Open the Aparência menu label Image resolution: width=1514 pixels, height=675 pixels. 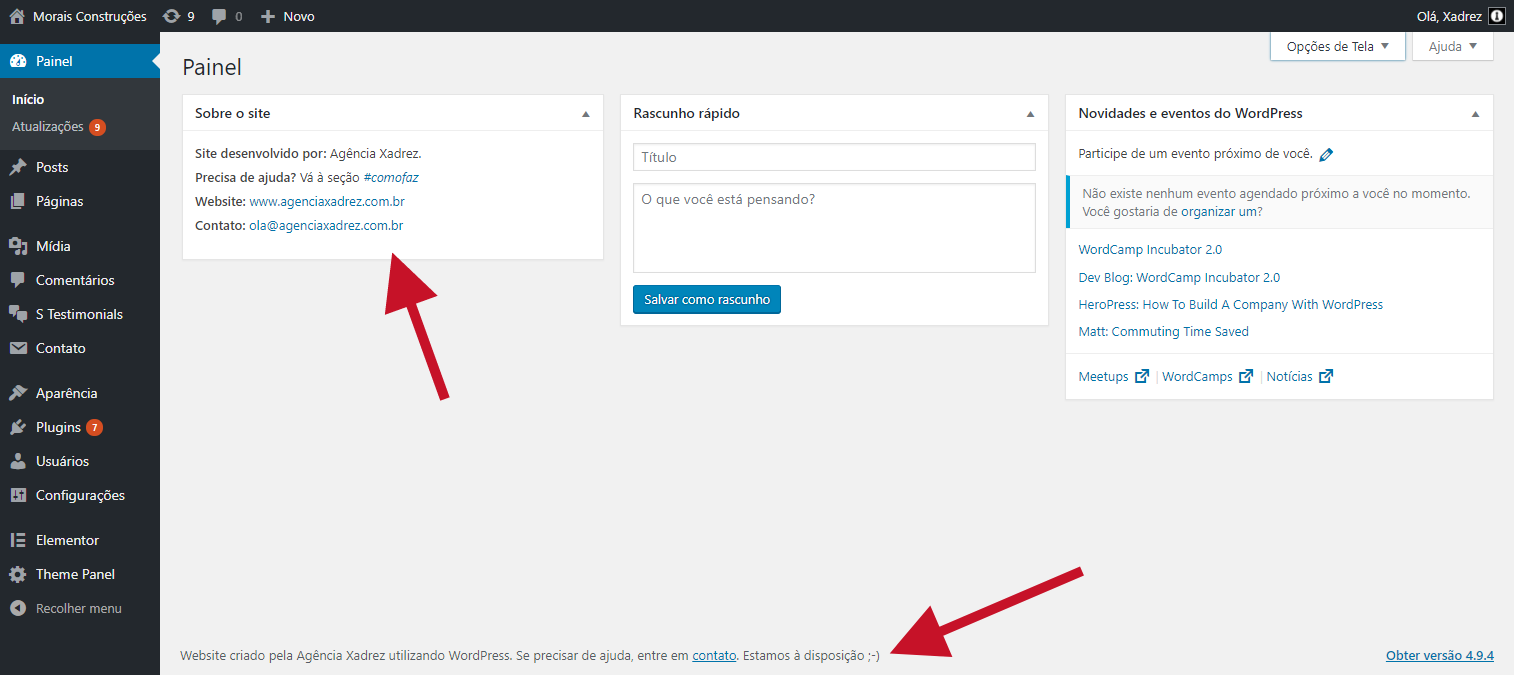pos(67,393)
